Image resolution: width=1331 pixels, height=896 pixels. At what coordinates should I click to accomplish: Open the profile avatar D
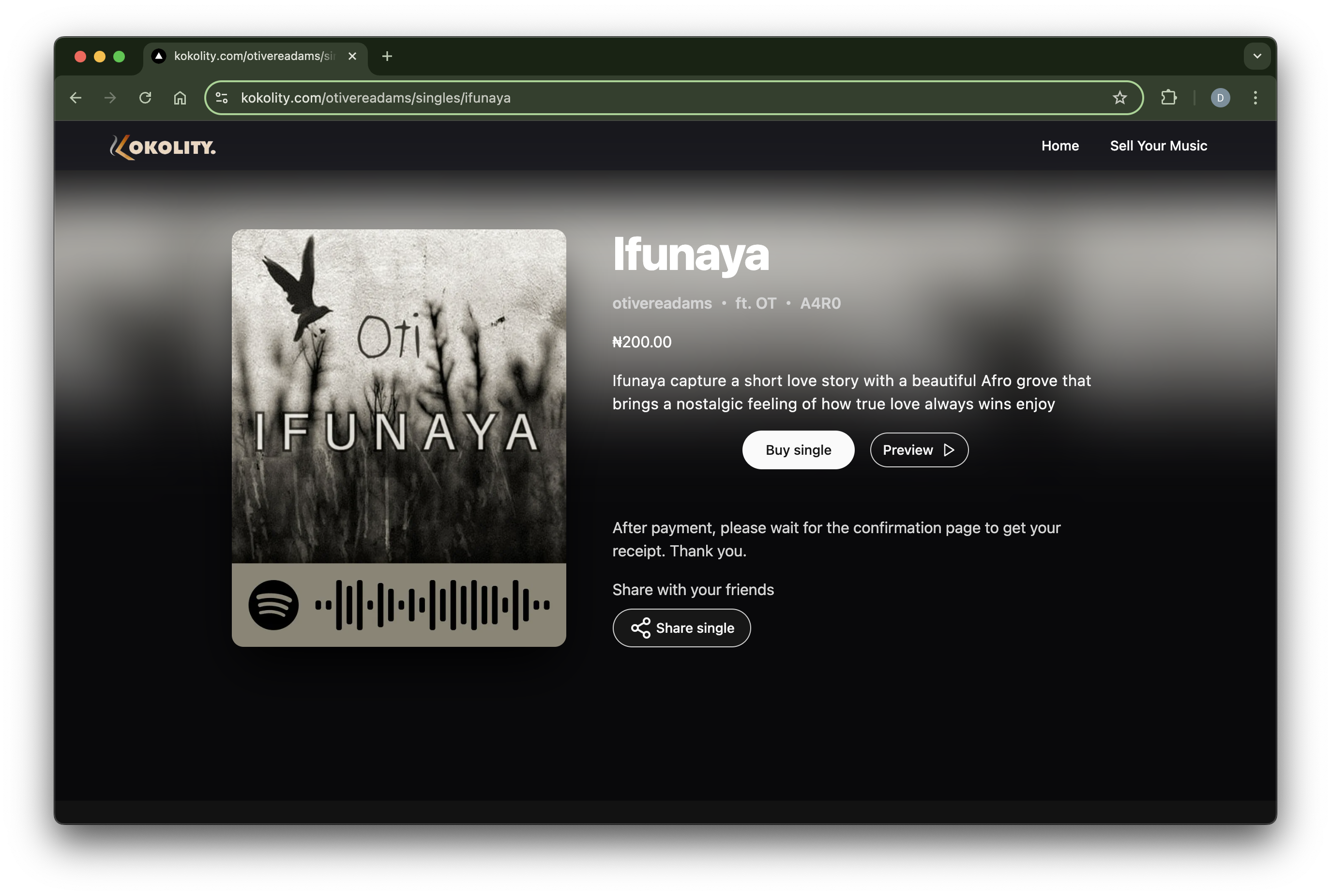click(1220, 98)
